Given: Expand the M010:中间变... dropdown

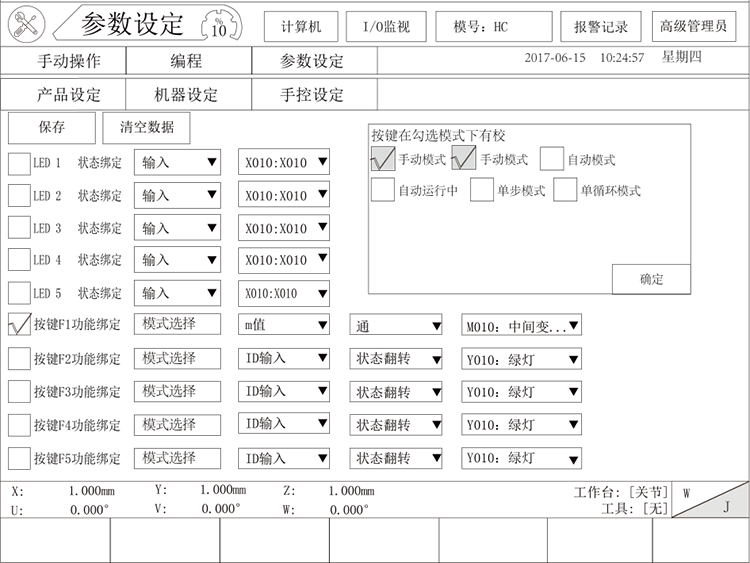Looking at the screenshot, I should pyautogui.click(x=521, y=325).
